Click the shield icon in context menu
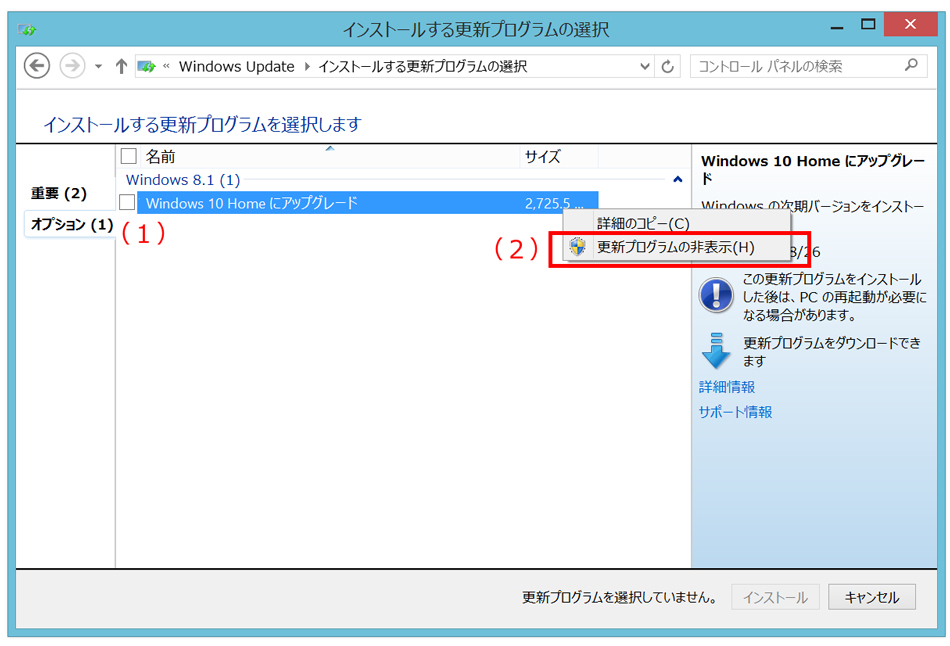 click(x=577, y=247)
